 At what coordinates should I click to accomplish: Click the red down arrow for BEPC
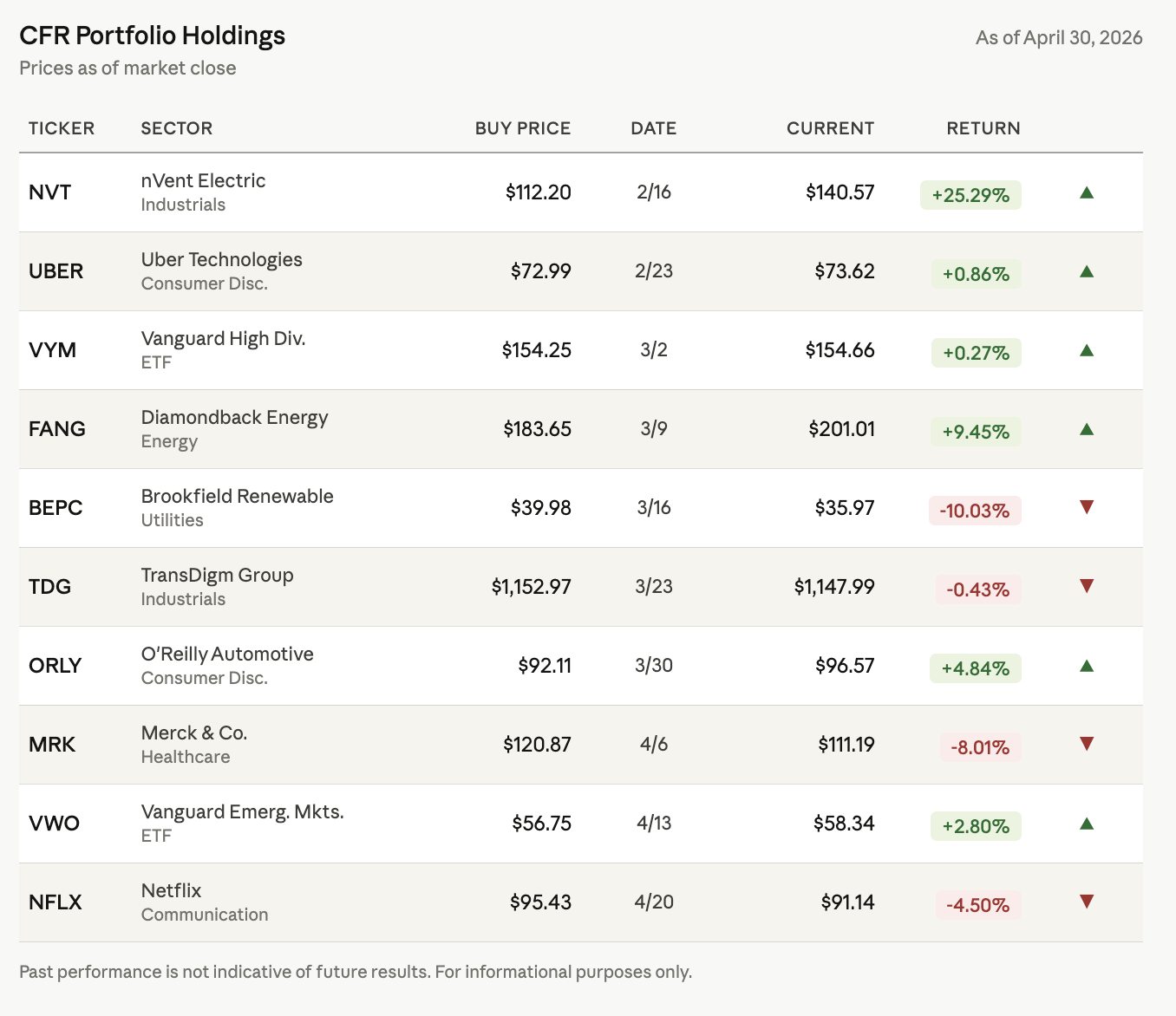[1087, 507]
